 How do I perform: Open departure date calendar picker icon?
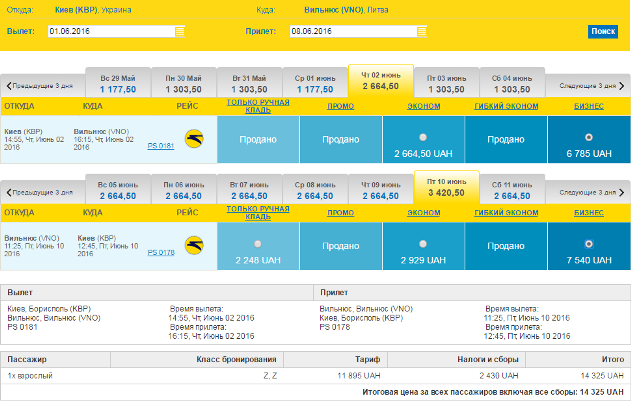pyautogui.click(x=181, y=31)
